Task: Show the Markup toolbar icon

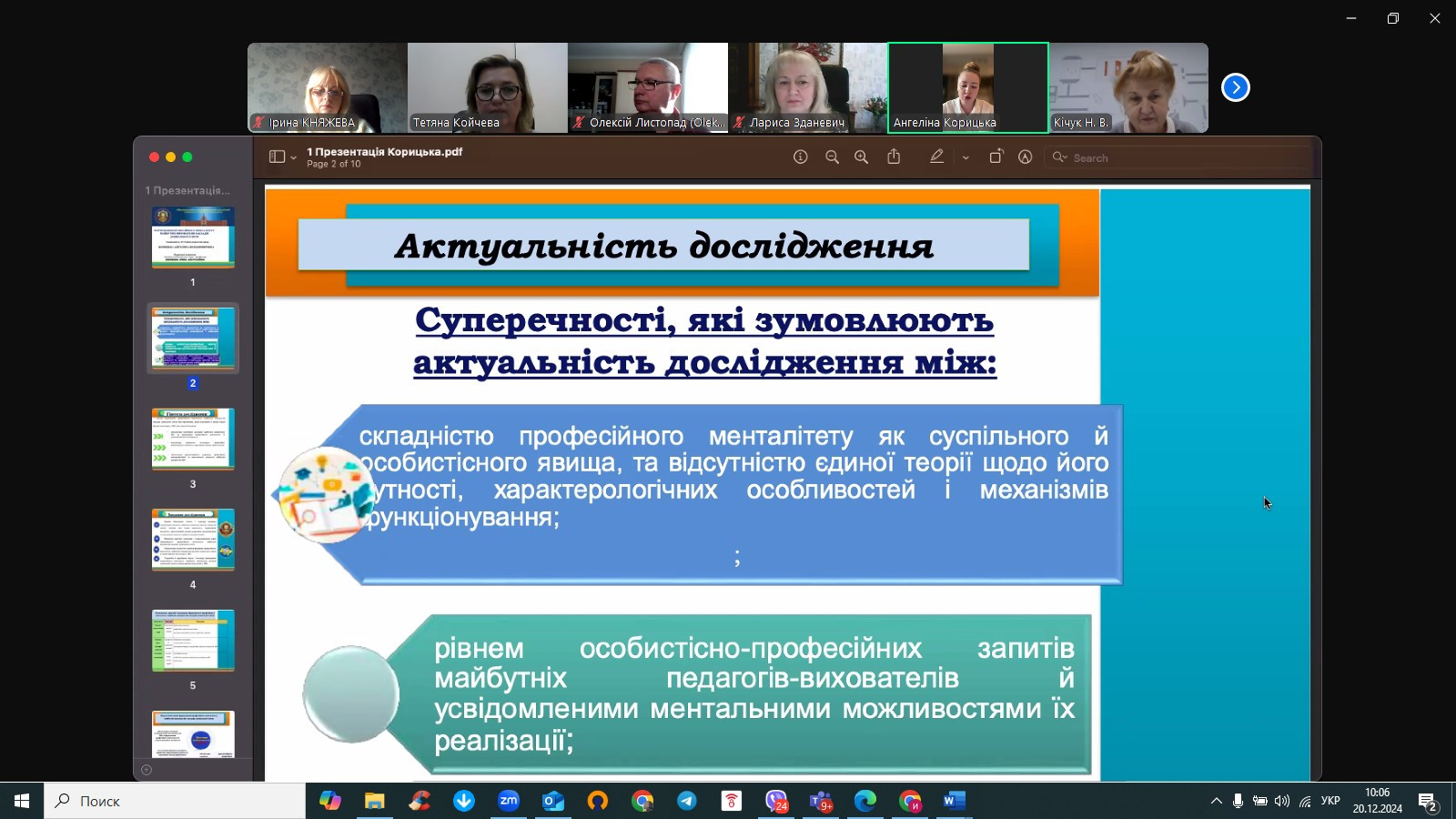Action: [1025, 157]
